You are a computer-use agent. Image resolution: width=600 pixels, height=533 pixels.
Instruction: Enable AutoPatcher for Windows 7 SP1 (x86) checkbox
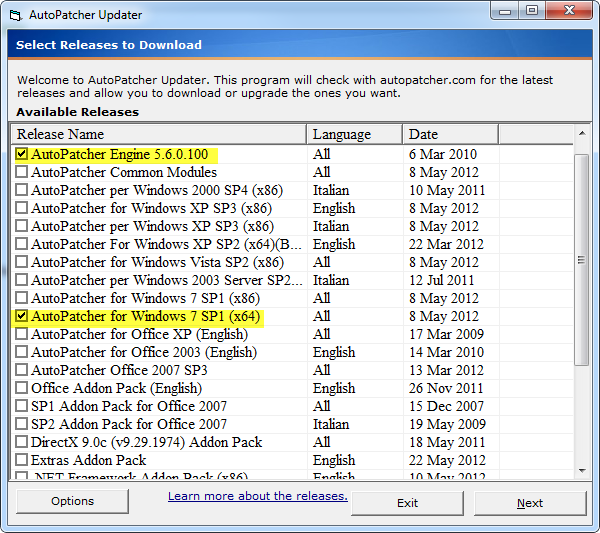click(21, 298)
